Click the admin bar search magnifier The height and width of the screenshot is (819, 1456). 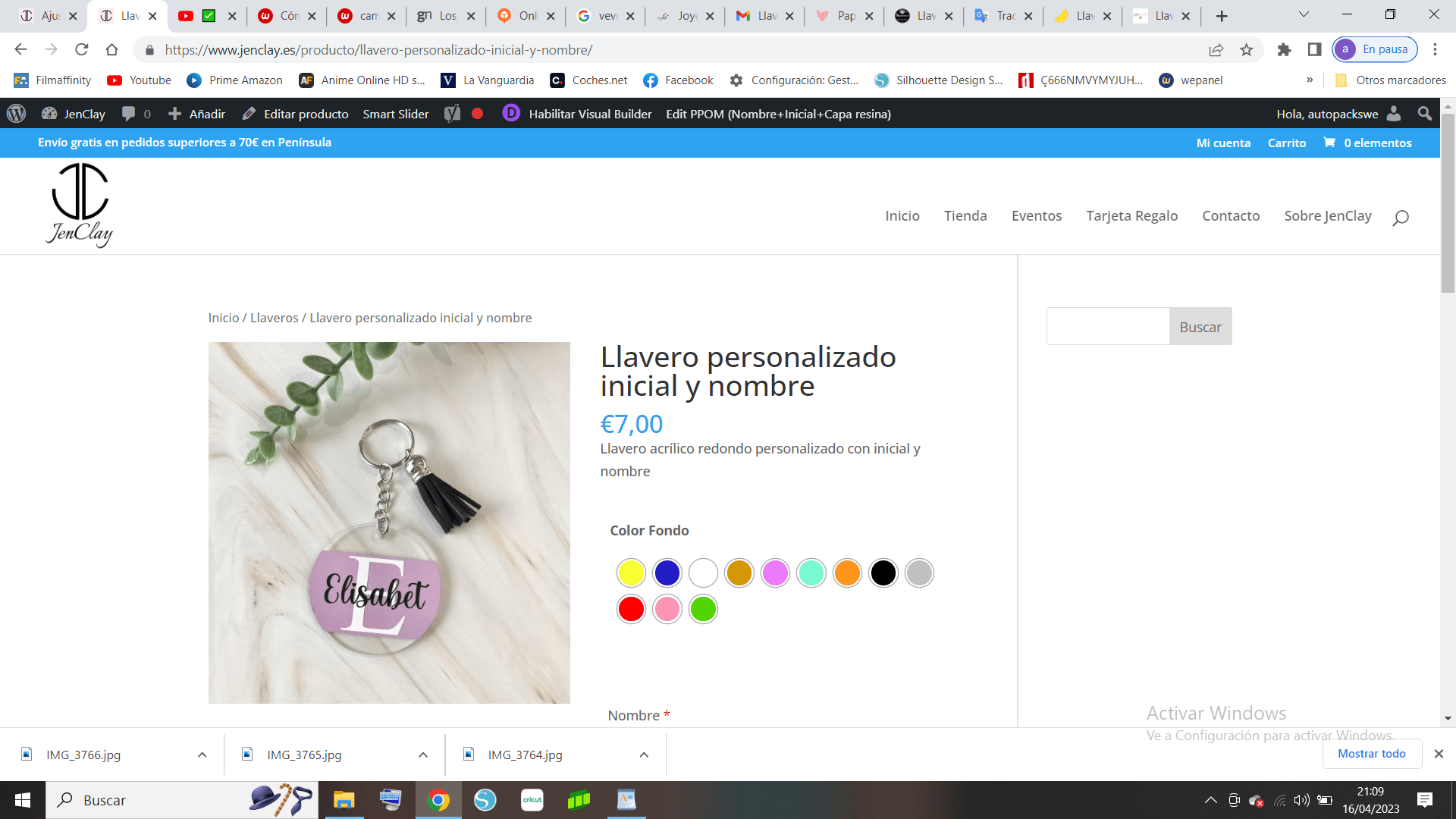pyautogui.click(x=1425, y=114)
